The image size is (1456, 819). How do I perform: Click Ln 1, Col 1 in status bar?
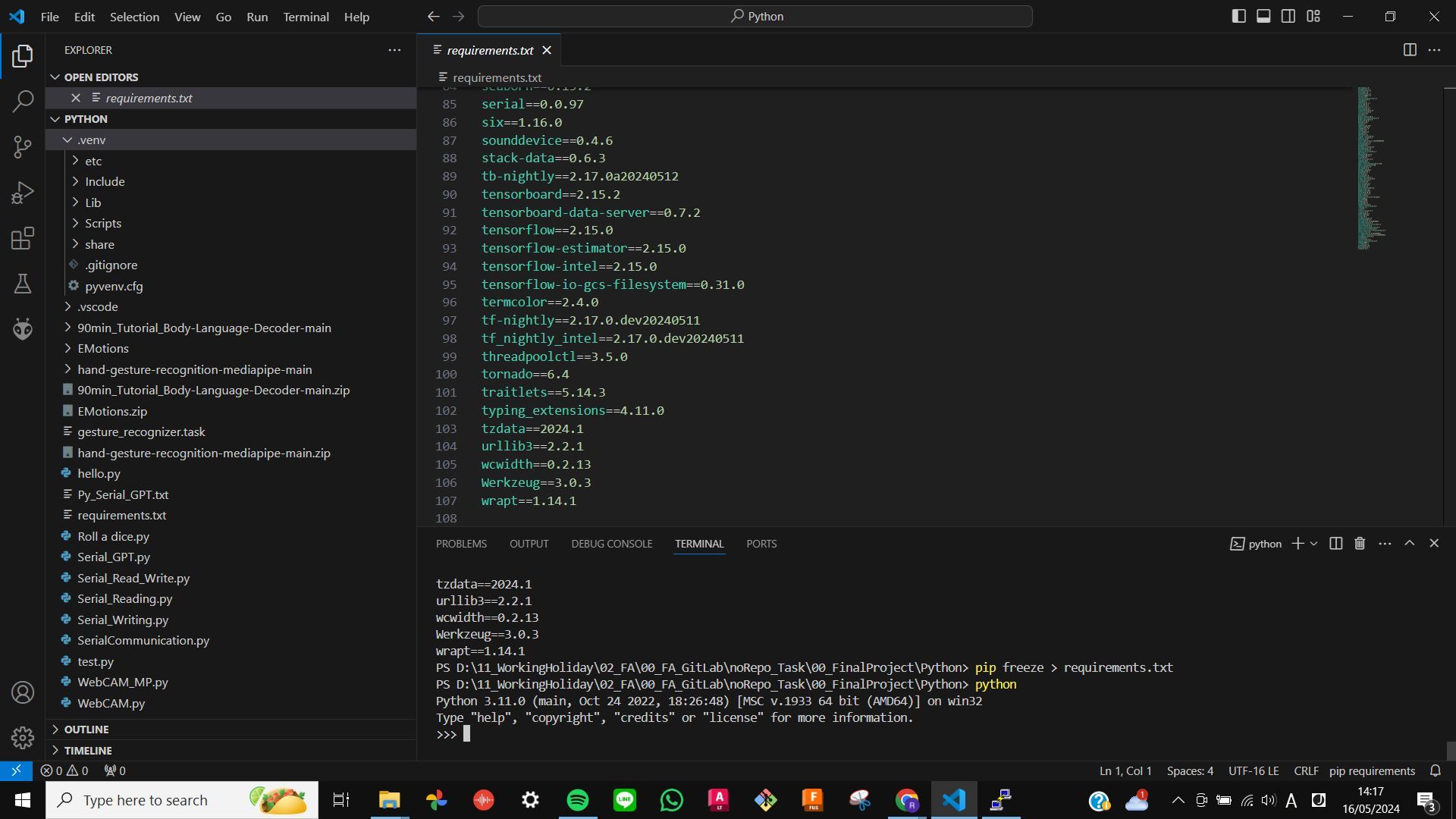point(1125,770)
